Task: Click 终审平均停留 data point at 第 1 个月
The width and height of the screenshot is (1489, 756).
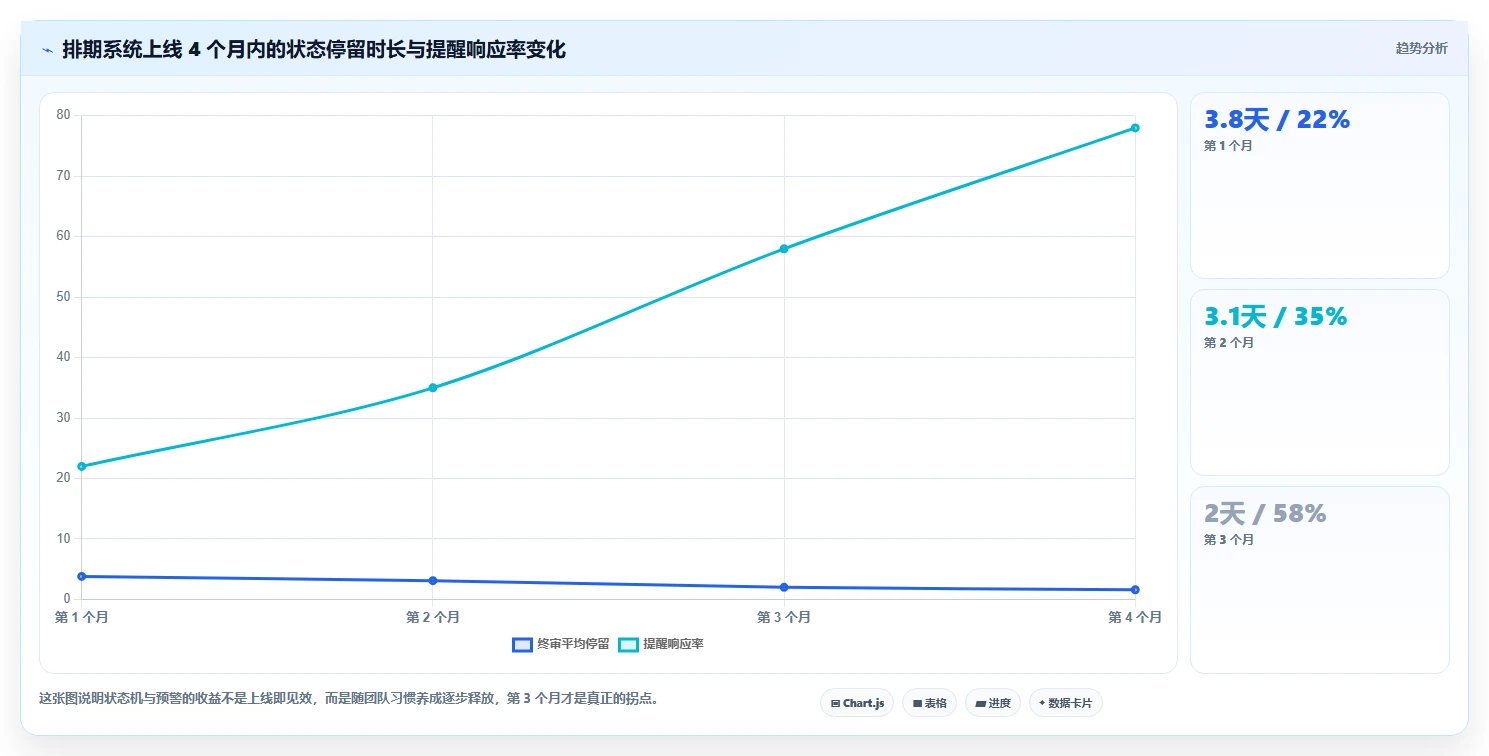Action: coord(81,576)
